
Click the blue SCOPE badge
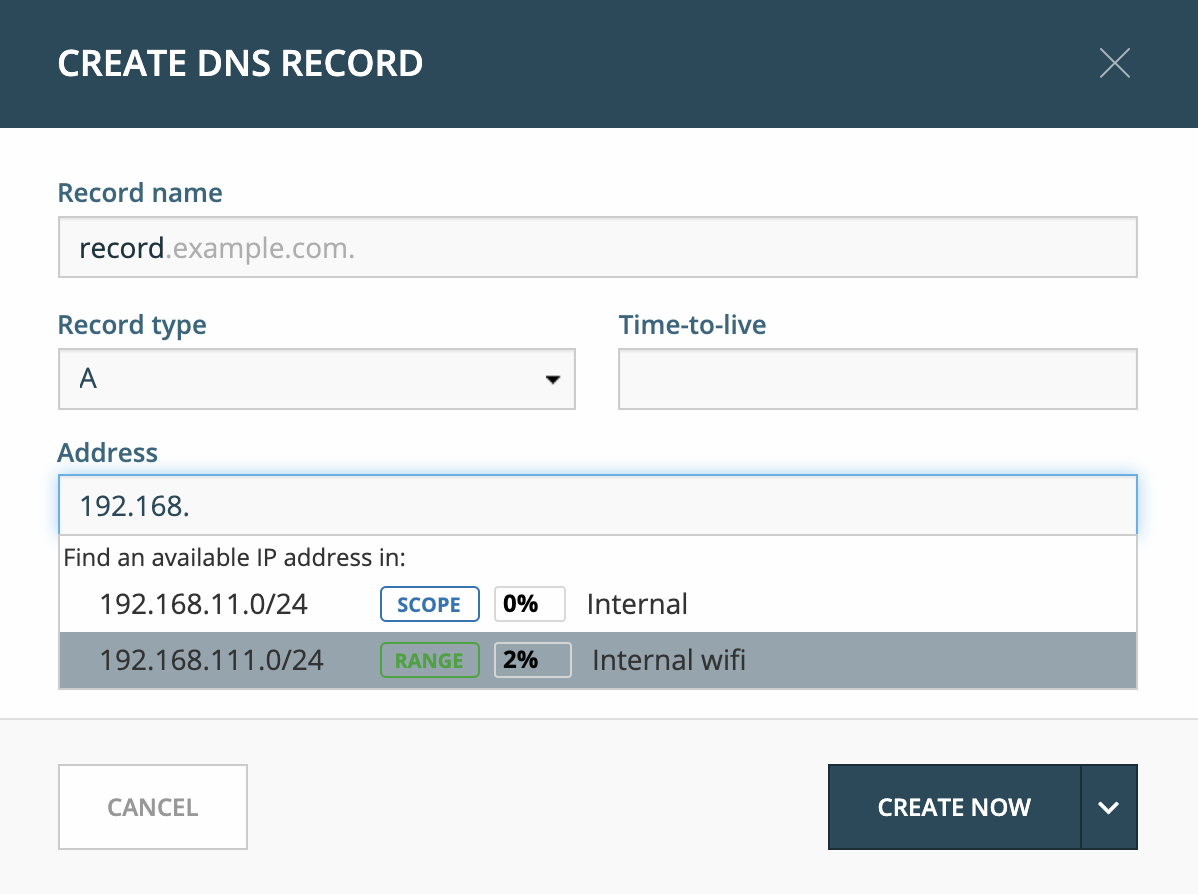(429, 604)
